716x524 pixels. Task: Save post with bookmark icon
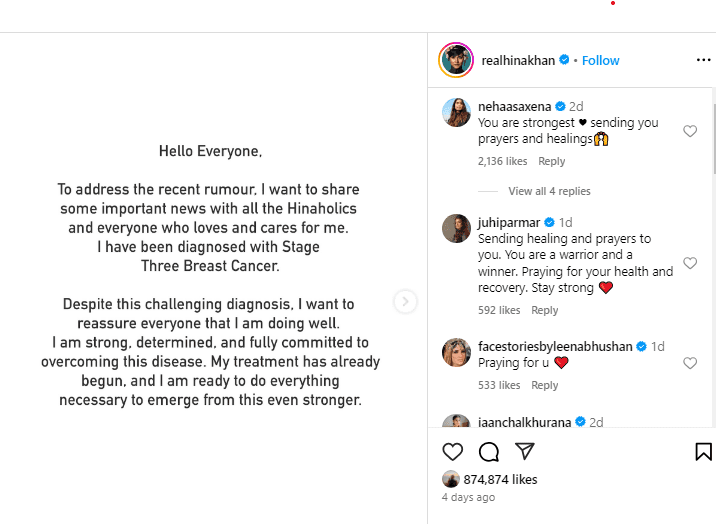(x=703, y=451)
